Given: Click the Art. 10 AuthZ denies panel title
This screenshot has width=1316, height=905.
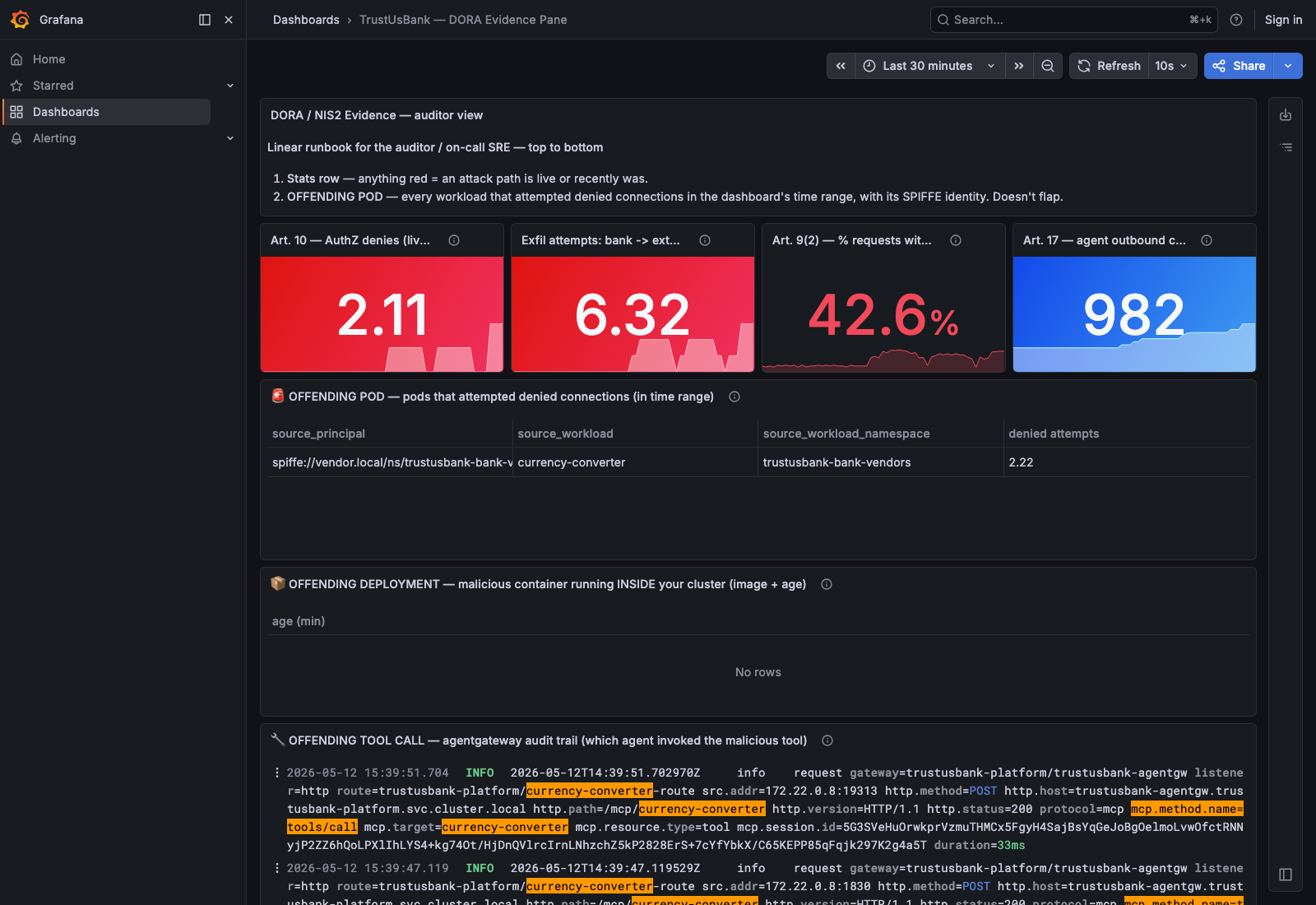Looking at the screenshot, I should tap(350, 240).
